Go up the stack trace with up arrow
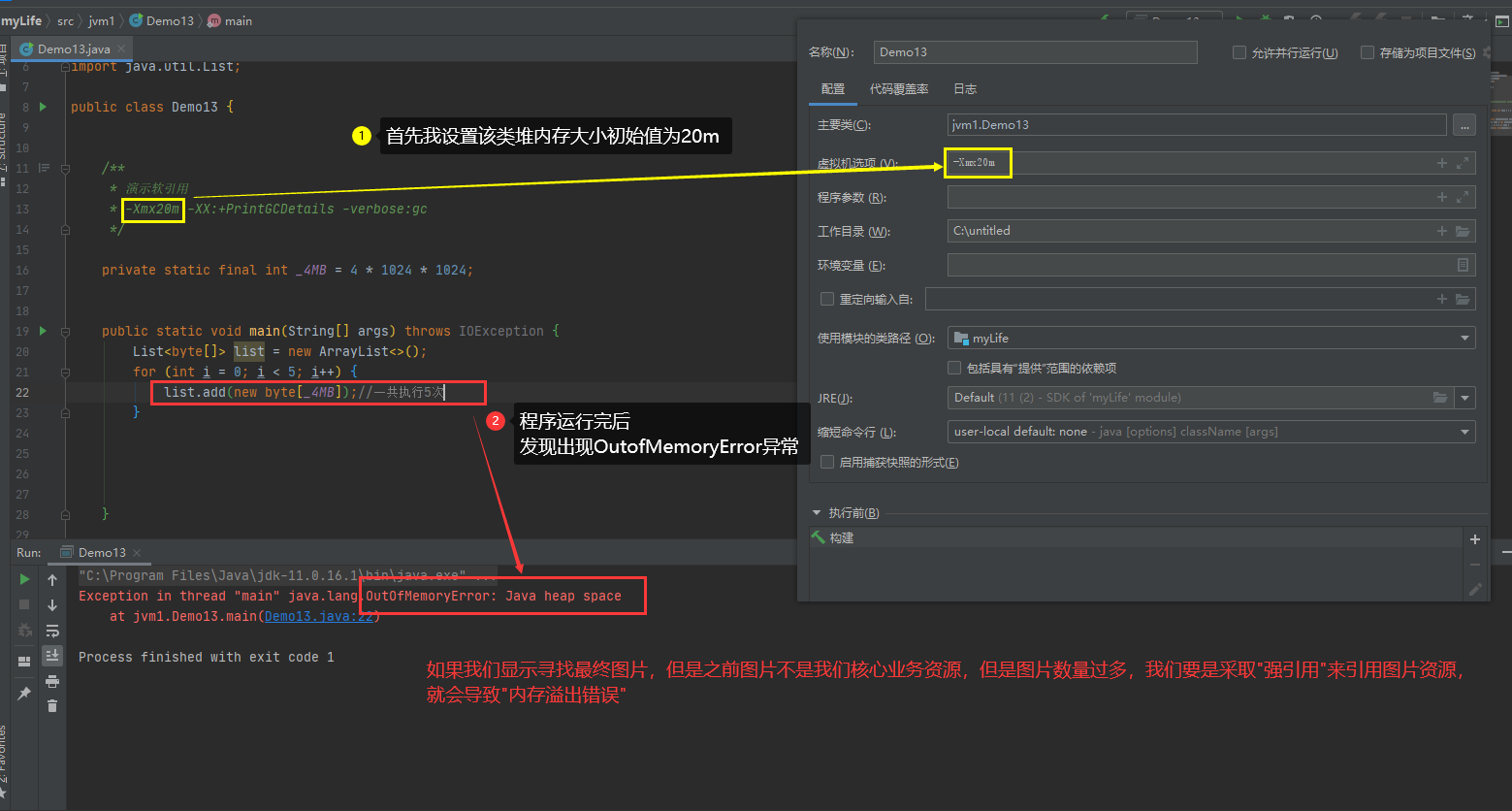 (52, 579)
